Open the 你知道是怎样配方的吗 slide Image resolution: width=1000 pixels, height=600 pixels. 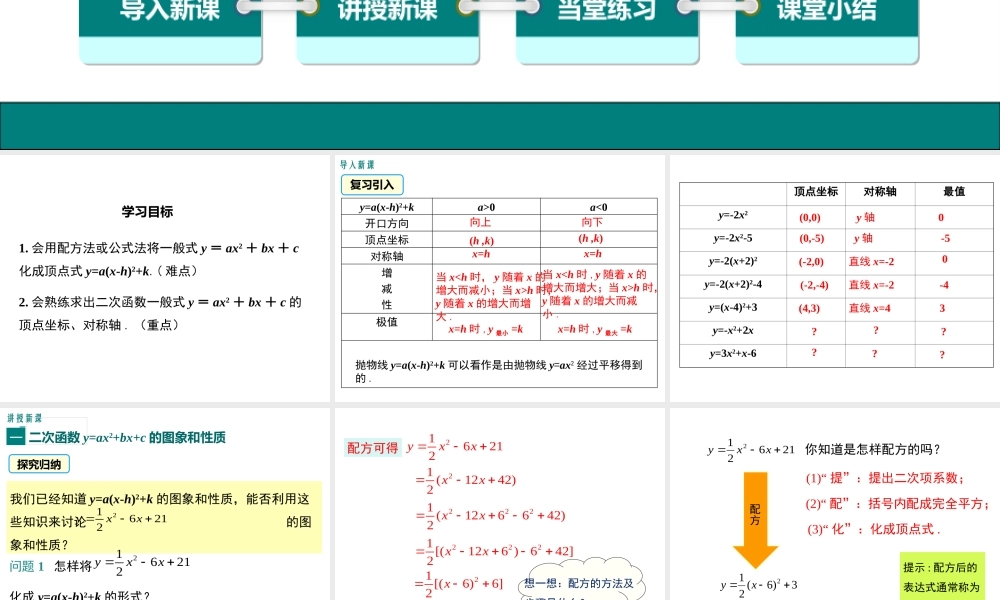click(x=835, y=504)
